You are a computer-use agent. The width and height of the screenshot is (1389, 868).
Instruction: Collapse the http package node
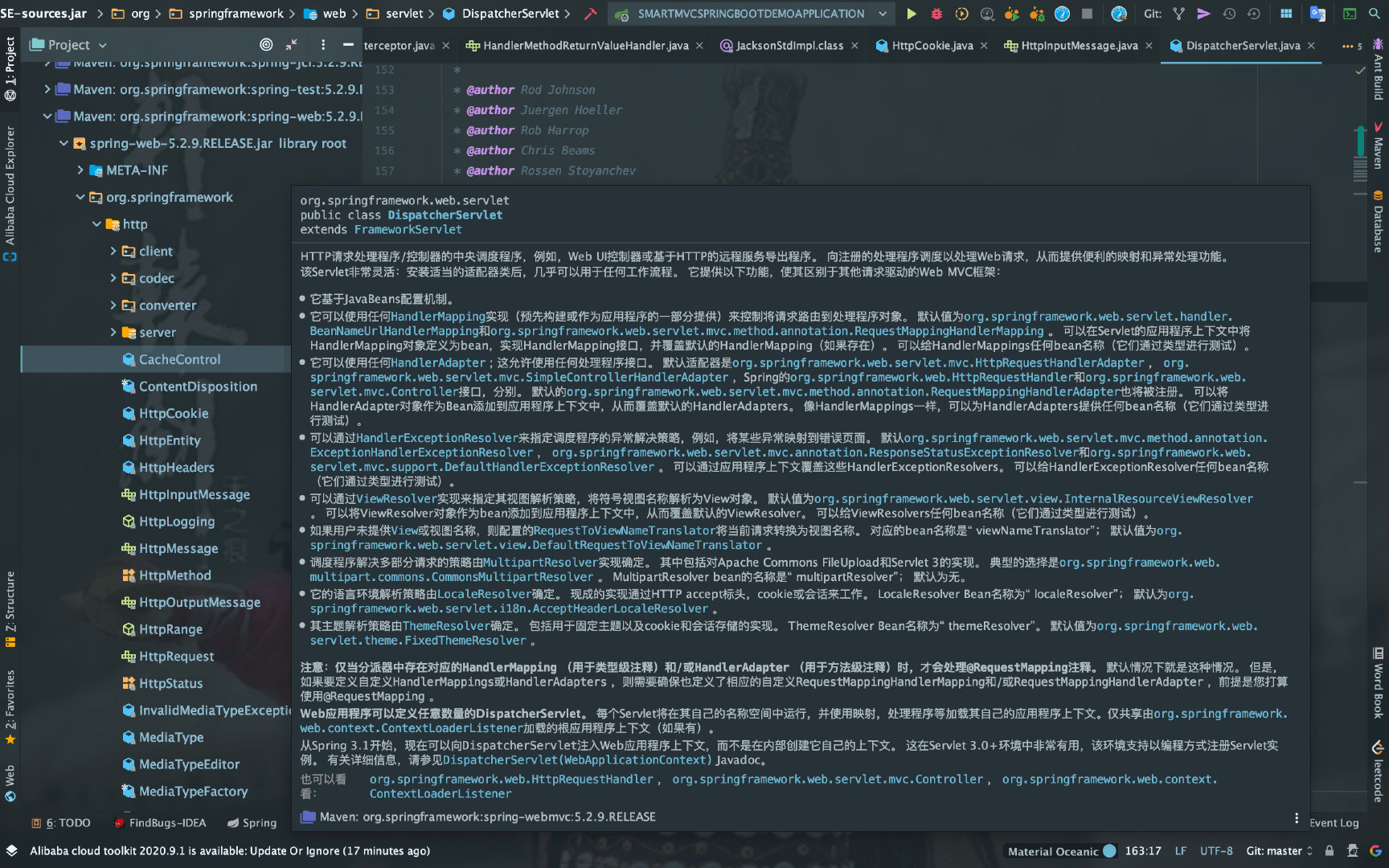pos(96,224)
